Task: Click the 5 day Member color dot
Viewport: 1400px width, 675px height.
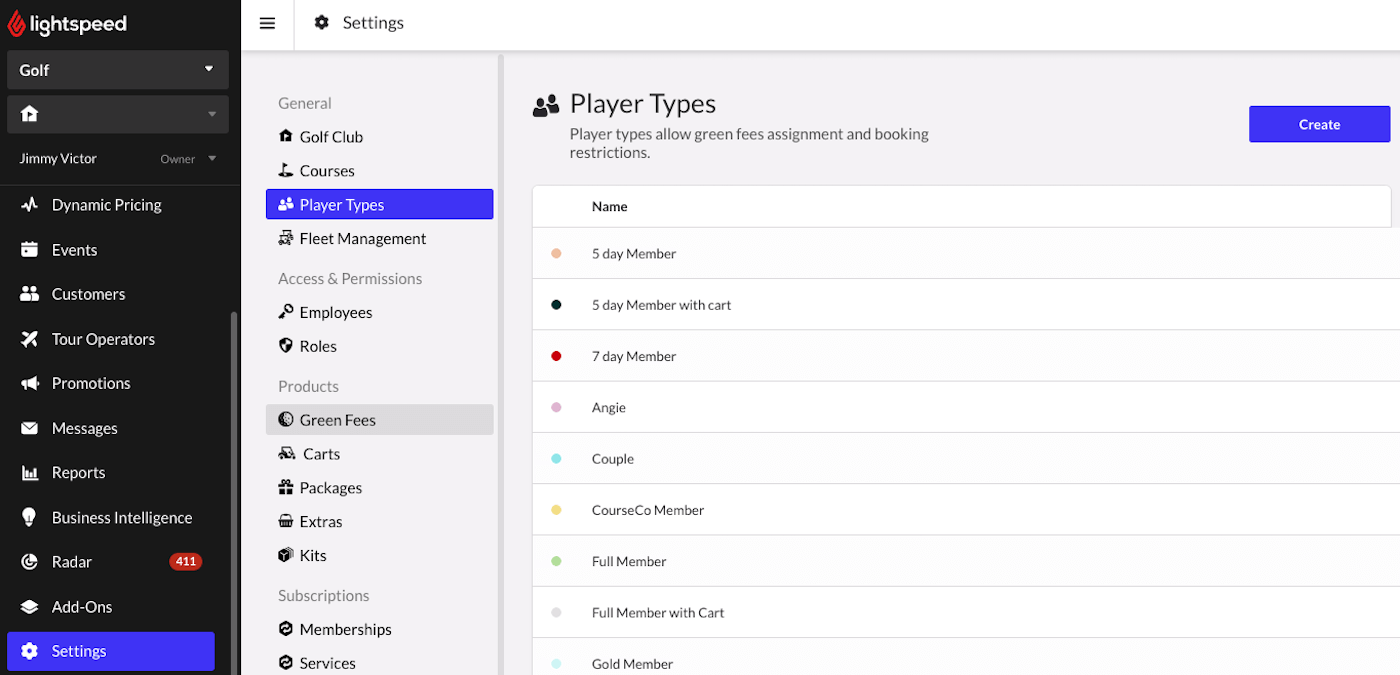Action: pyautogui.click(x=556, y=254)
